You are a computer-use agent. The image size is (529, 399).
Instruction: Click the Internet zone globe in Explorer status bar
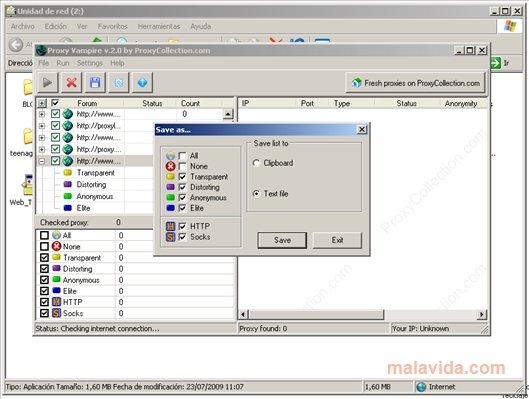click(x=421, y=387)
